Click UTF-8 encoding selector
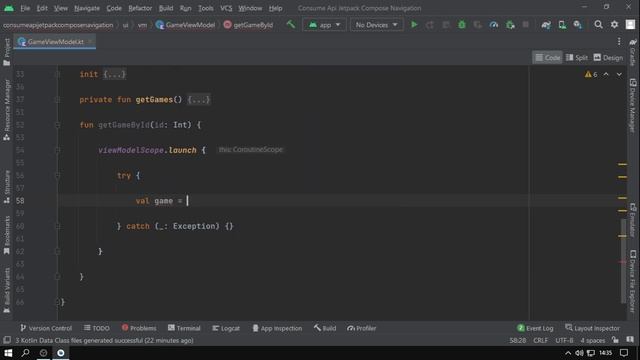Screen dimensions: 640x360 tap(564, 340)
